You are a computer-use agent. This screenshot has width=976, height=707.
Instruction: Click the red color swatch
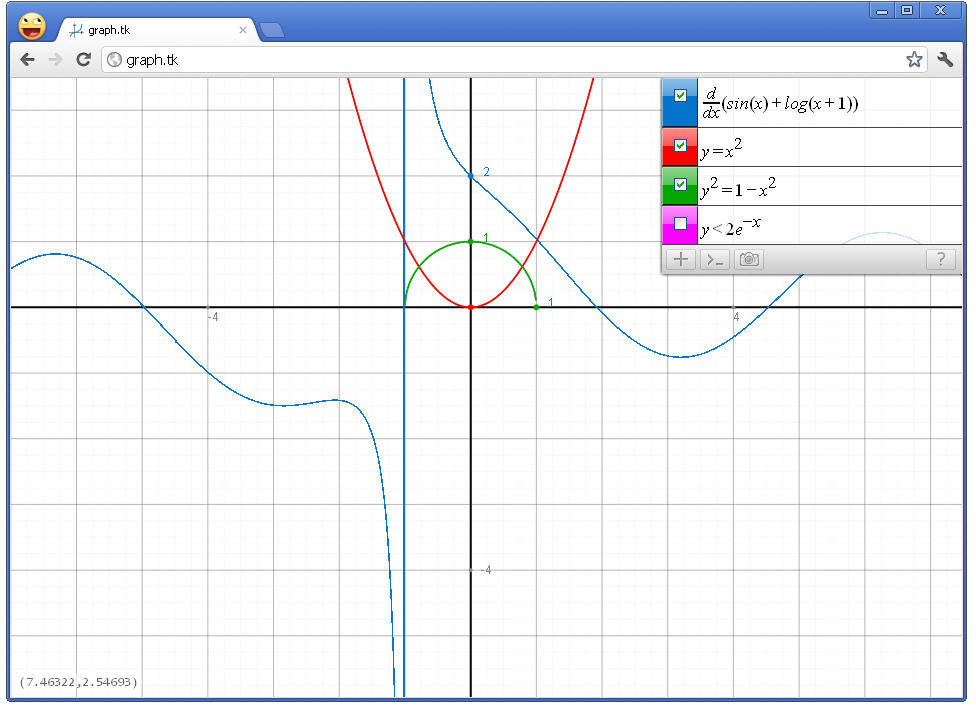(x=680, y=147)
